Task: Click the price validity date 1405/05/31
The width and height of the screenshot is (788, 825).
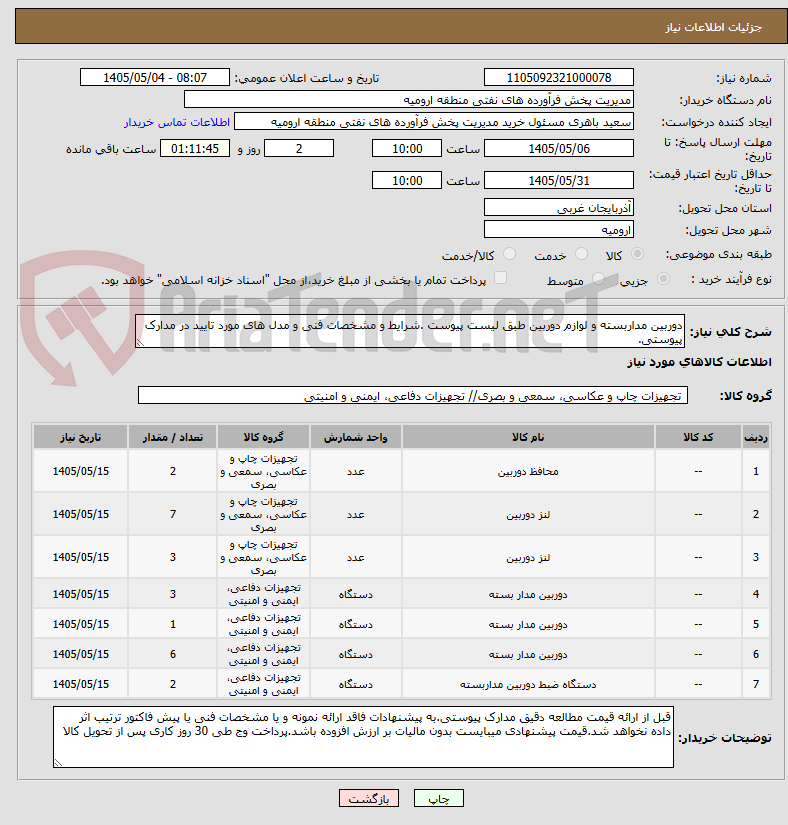Action: 559,180
